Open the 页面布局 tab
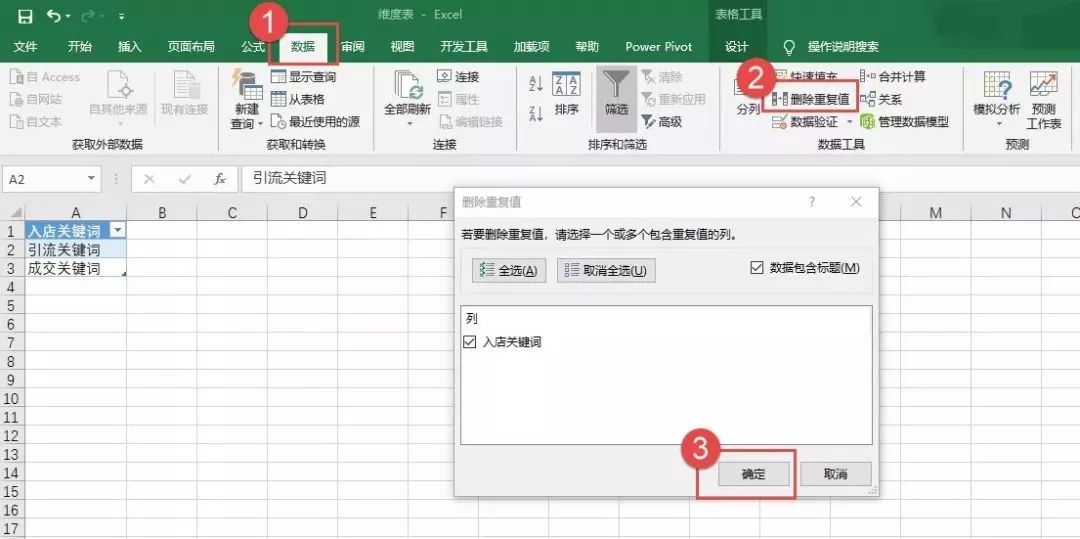The image size is (1080, 539). tap(191, 47)
